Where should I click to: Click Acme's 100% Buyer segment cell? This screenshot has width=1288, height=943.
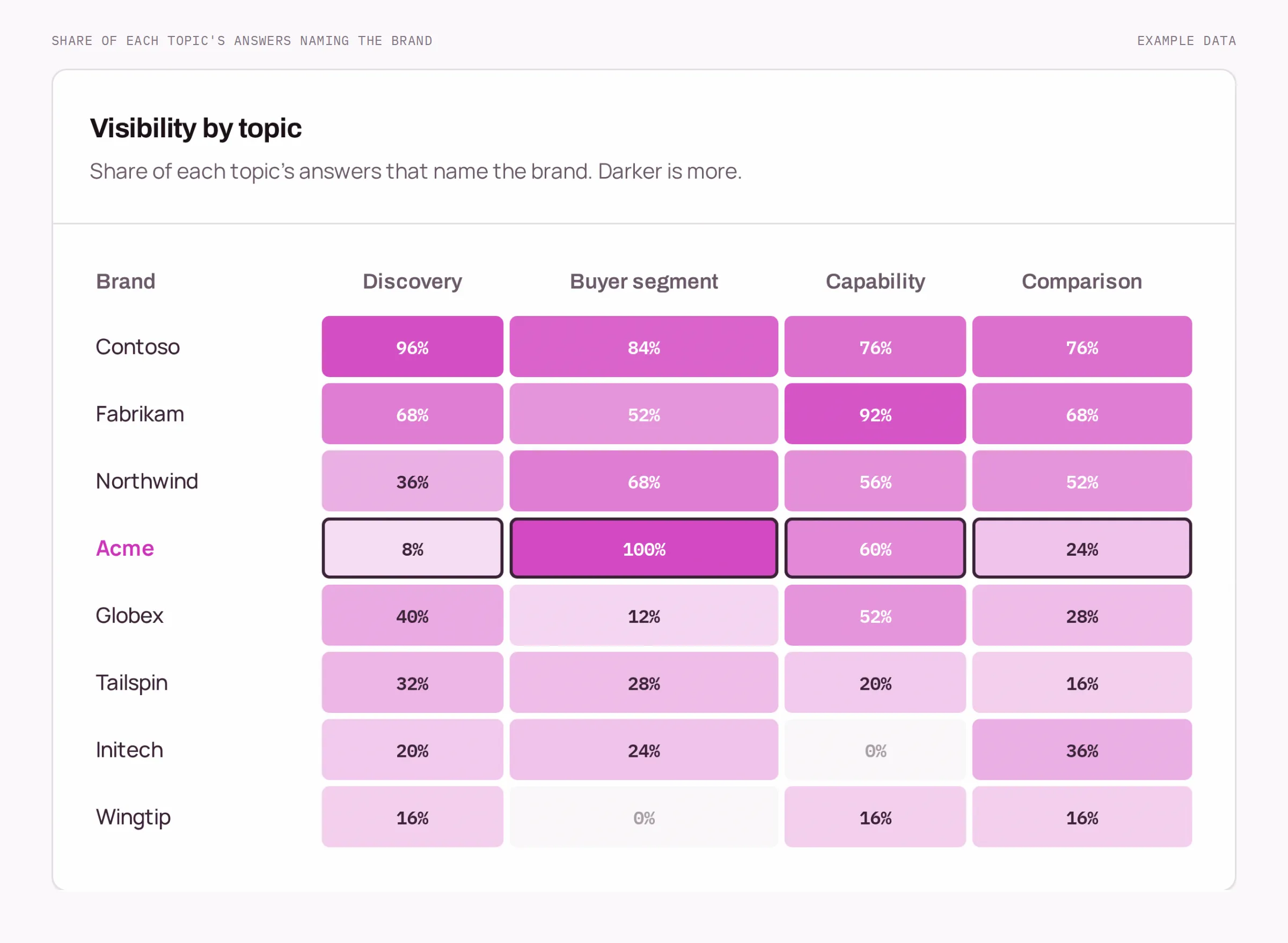(x=643, y=548)
